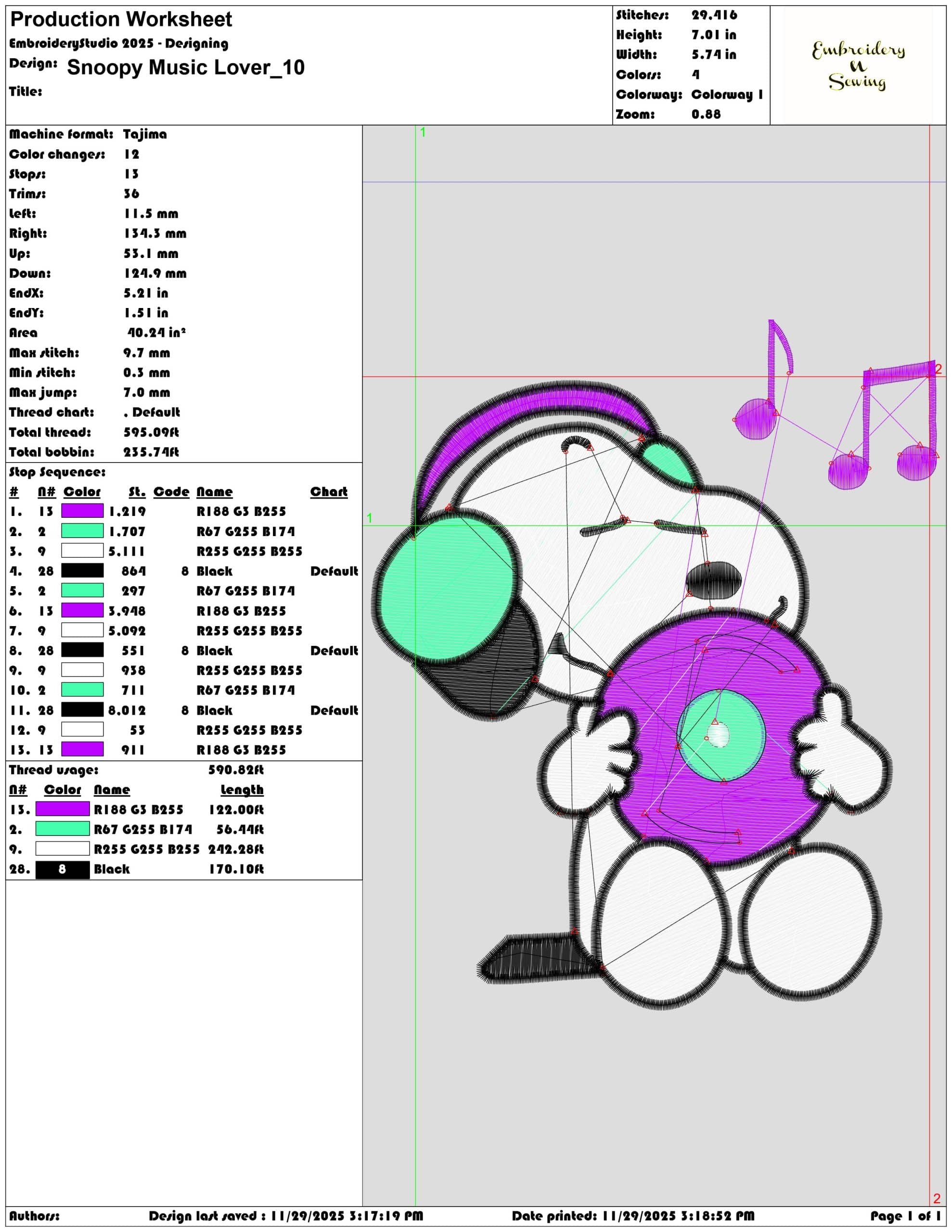Click the Machine format value Tajima
Viewport: 952px width, 1232px height.
click(145, 134)
